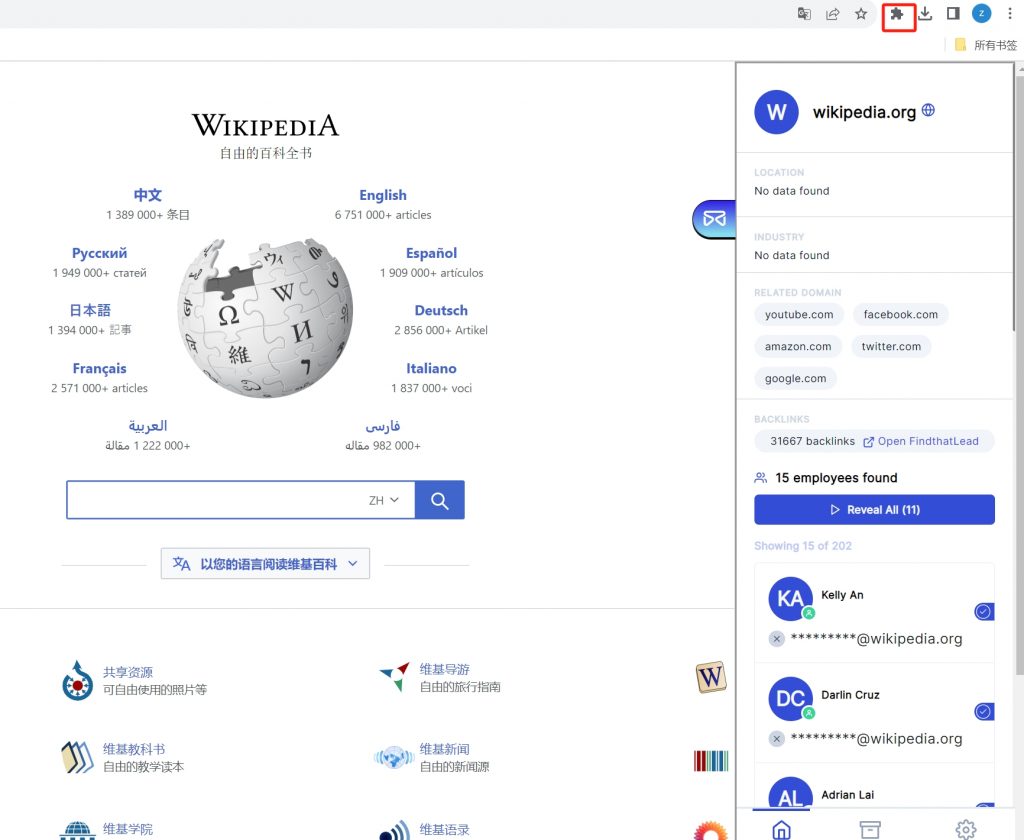The width and height of the screenshot is (1024, 840).
Task: Expand the read Wikipedia in your language list
Action: (265, 564)
